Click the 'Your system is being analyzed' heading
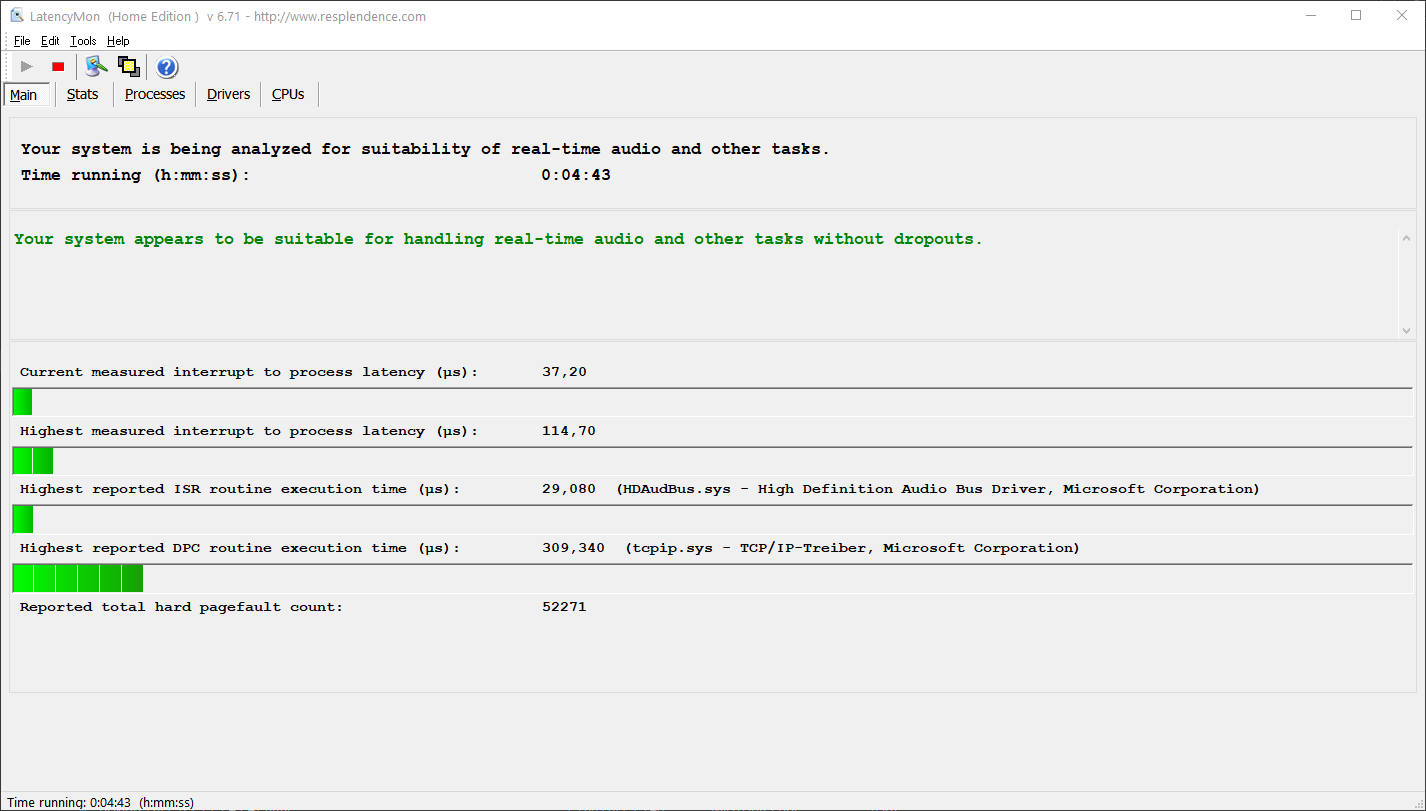Screen dimensions: 1426x811 (x=425, y=149)
